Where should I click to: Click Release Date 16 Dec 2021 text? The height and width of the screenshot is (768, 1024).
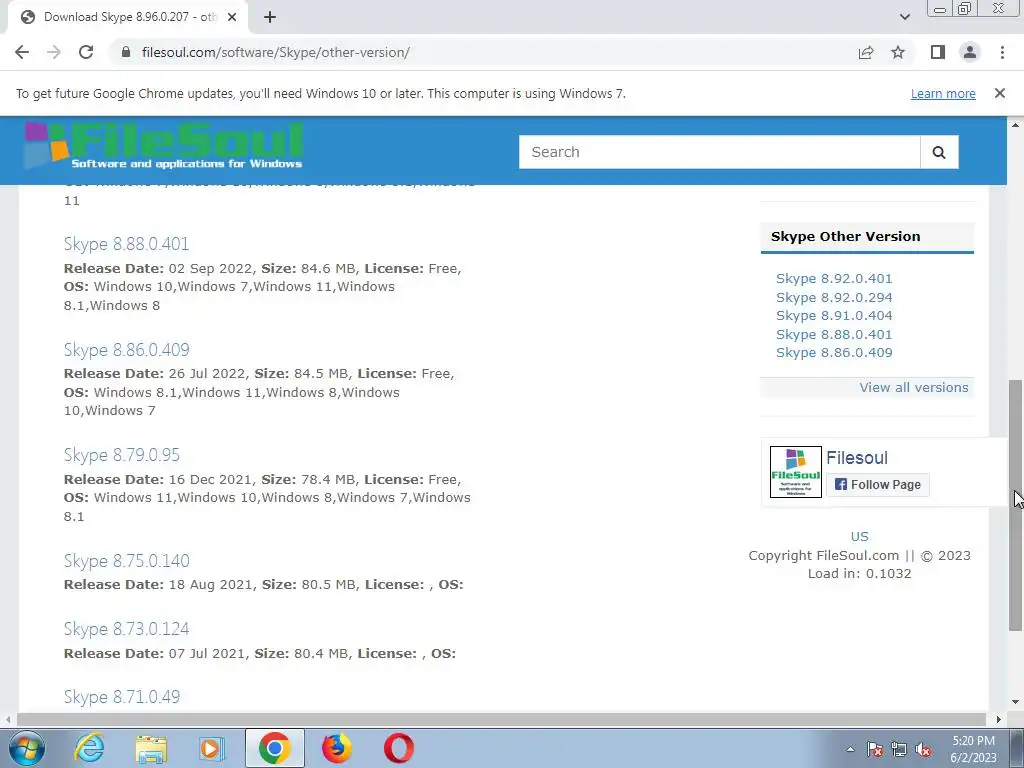pos(158,479)
